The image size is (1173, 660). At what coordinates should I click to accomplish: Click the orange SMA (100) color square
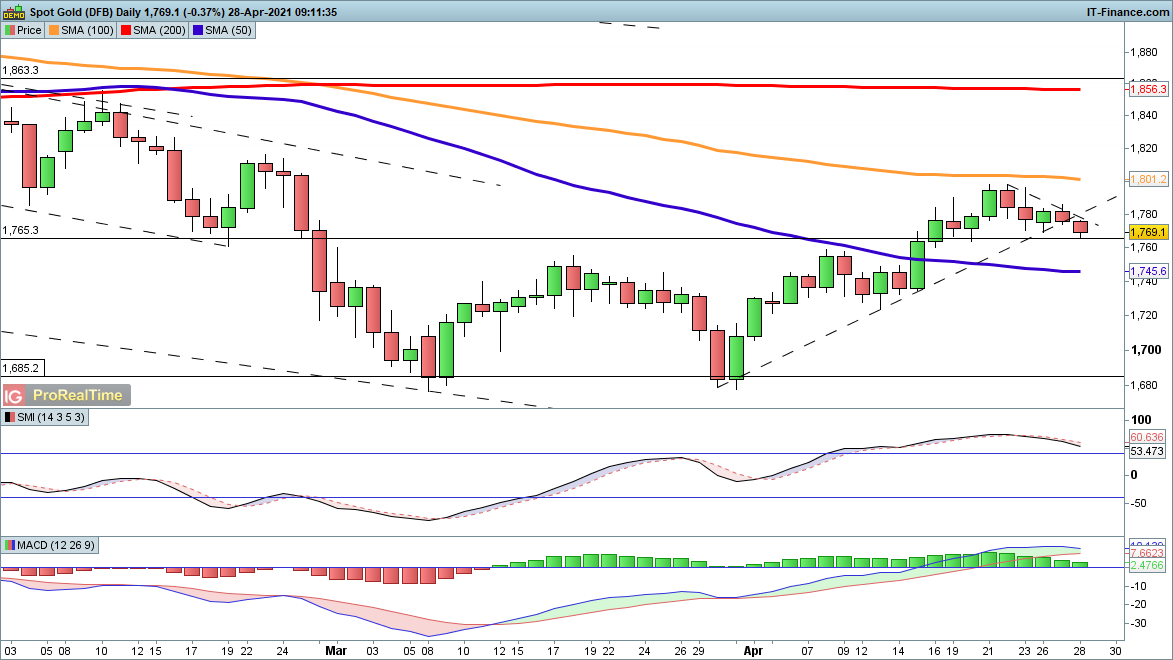click(x=54, y=30)
